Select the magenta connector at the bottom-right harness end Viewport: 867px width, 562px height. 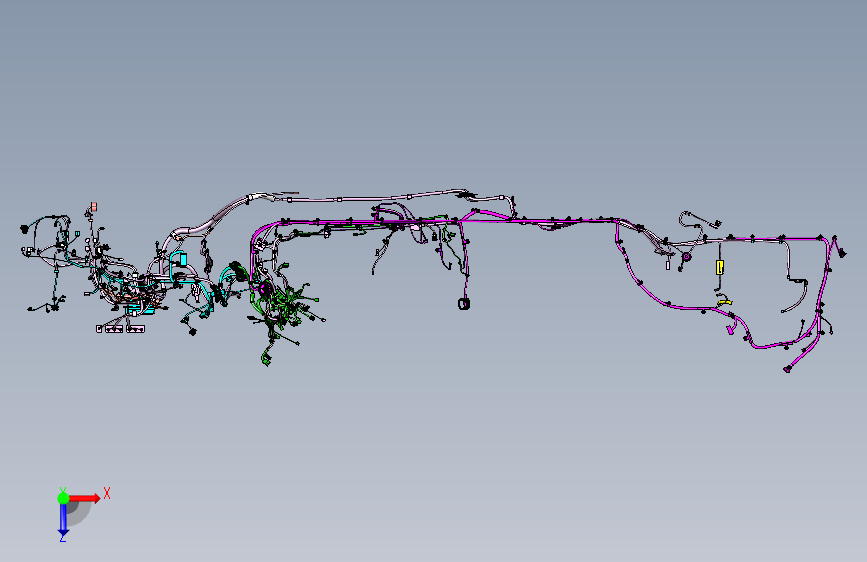pyautogui.click(x=787, y=369)
